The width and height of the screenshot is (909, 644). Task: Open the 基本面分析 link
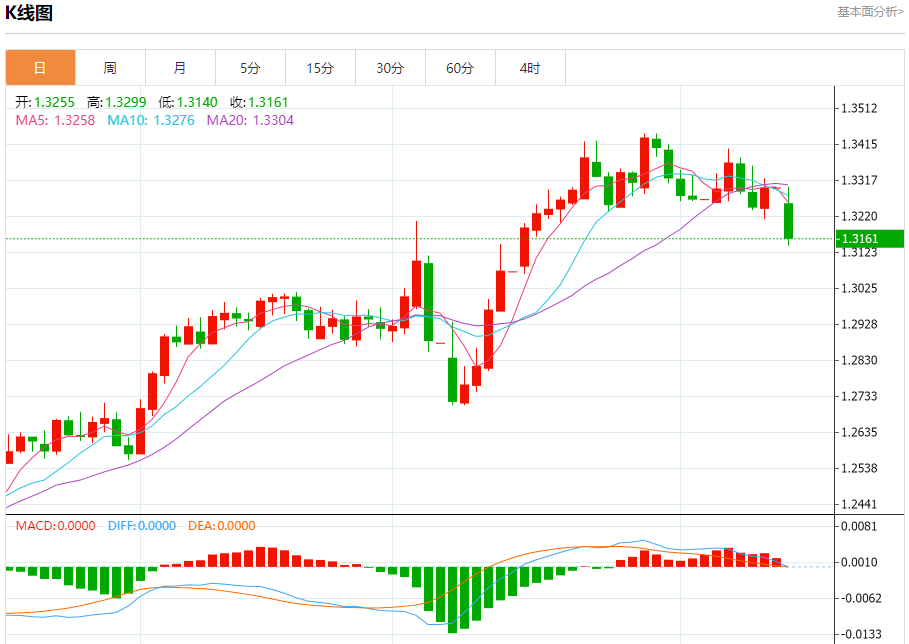[x=870, y=12]
